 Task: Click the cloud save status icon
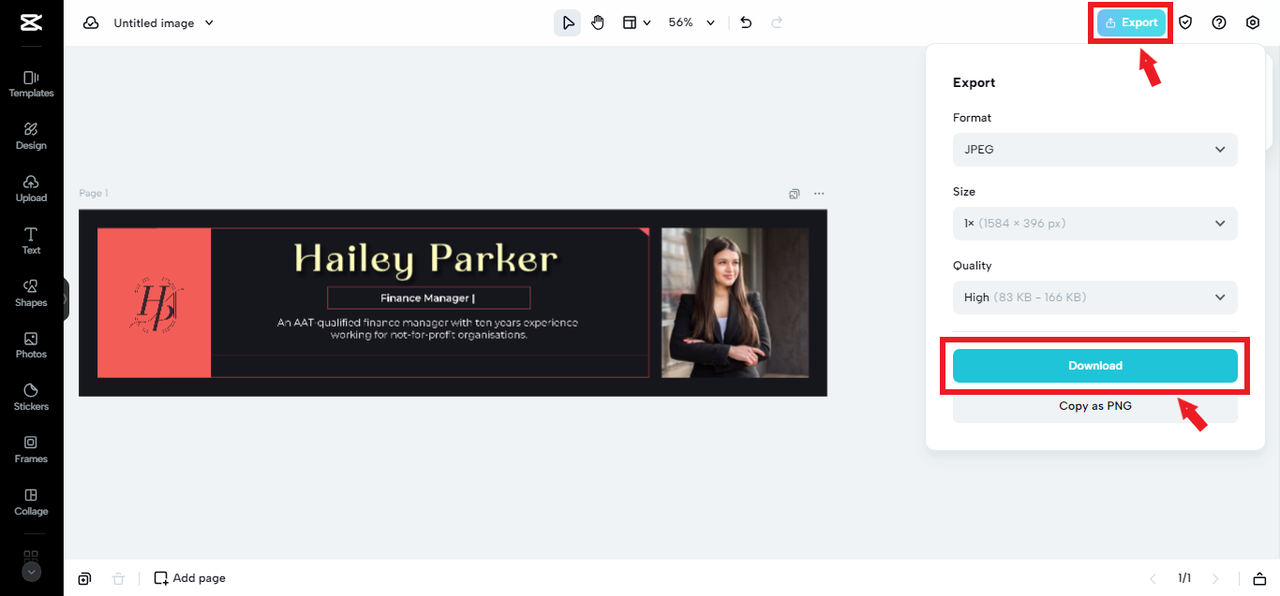(91, 22)
